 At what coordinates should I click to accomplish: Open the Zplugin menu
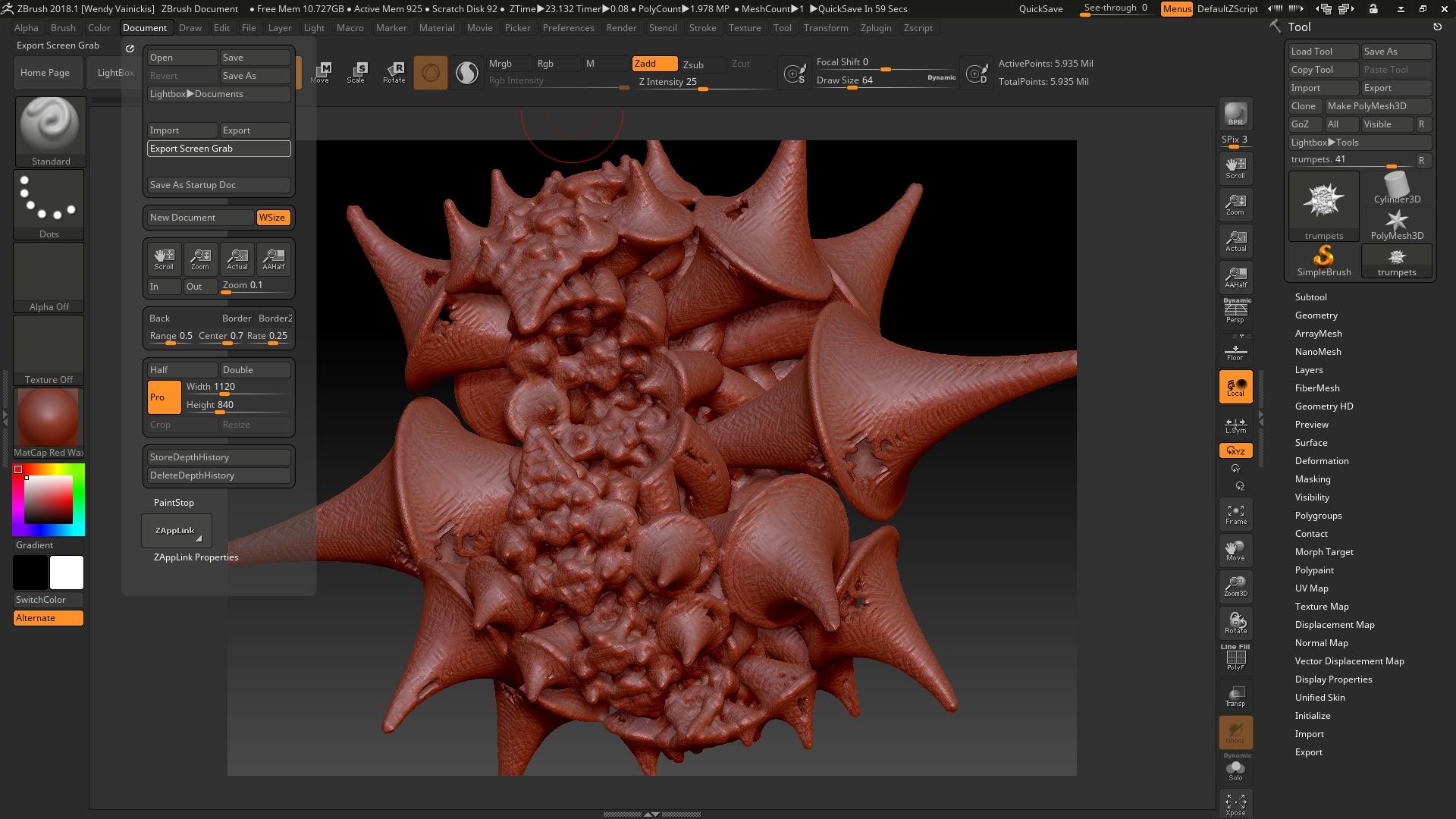tap(876, 28)
